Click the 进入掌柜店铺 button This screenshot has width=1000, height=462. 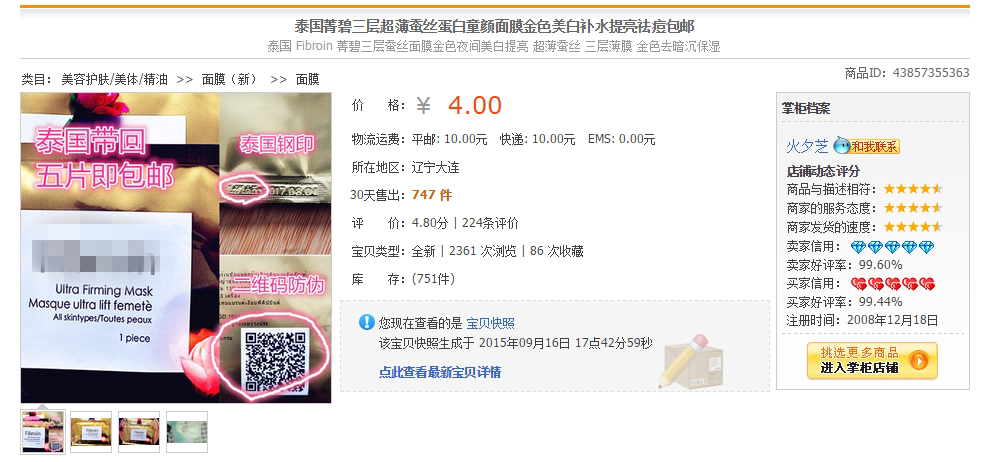[x=872, y=361]
